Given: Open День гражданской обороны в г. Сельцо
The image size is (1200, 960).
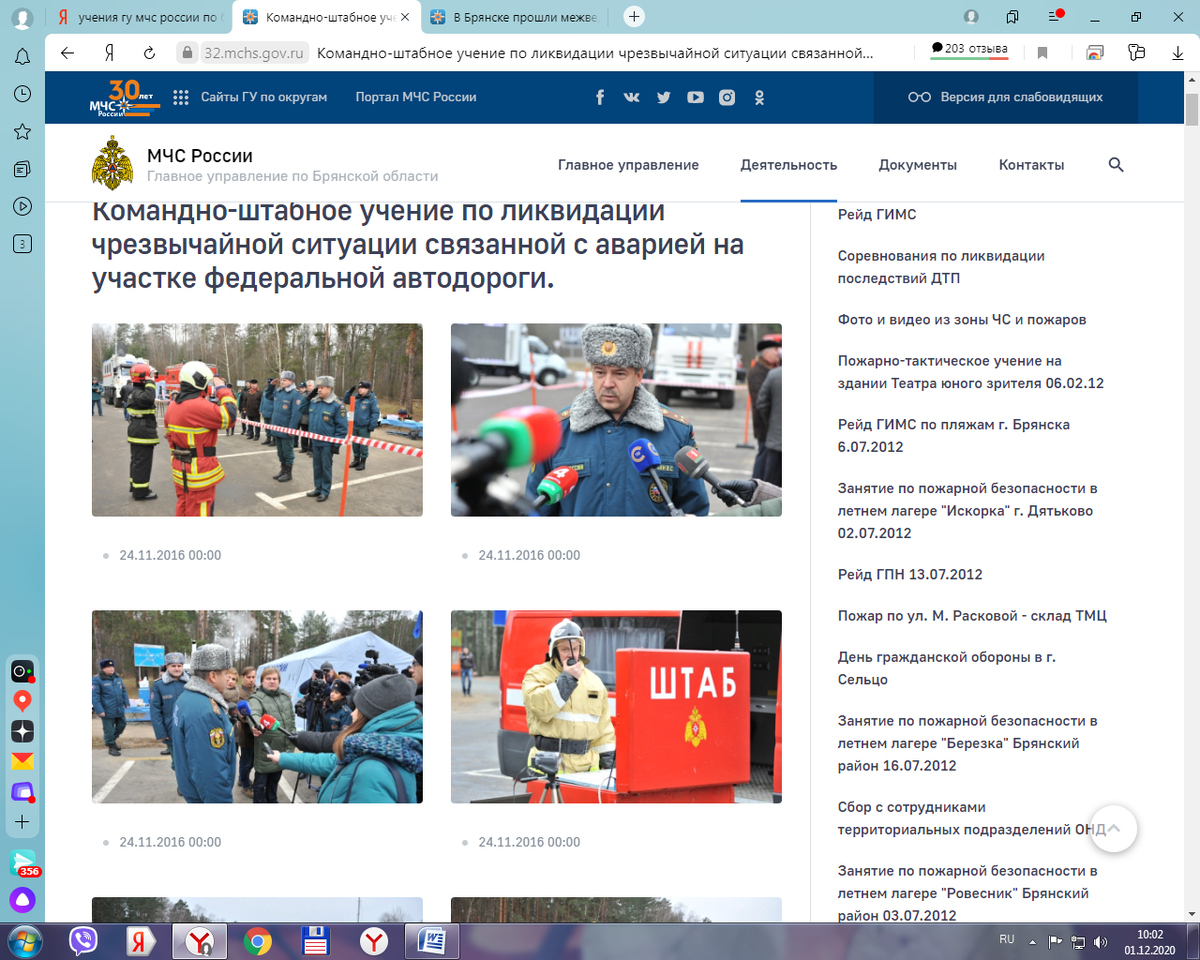Looking at the screenshot, I should tap(947, 668).
